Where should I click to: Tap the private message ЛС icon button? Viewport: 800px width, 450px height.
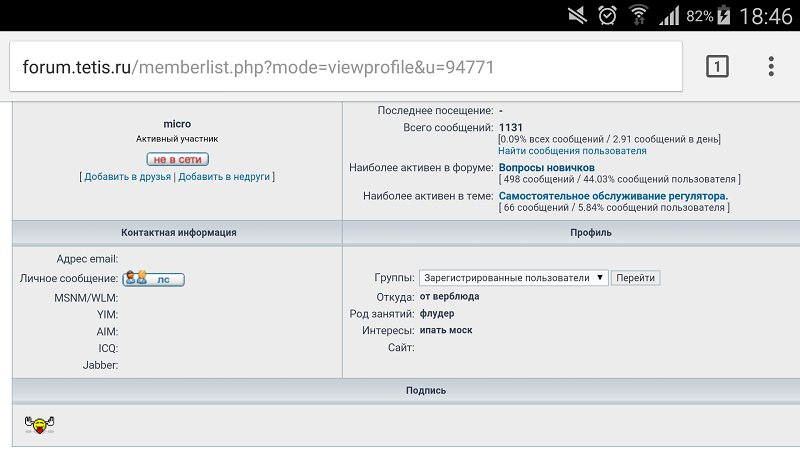153,279
